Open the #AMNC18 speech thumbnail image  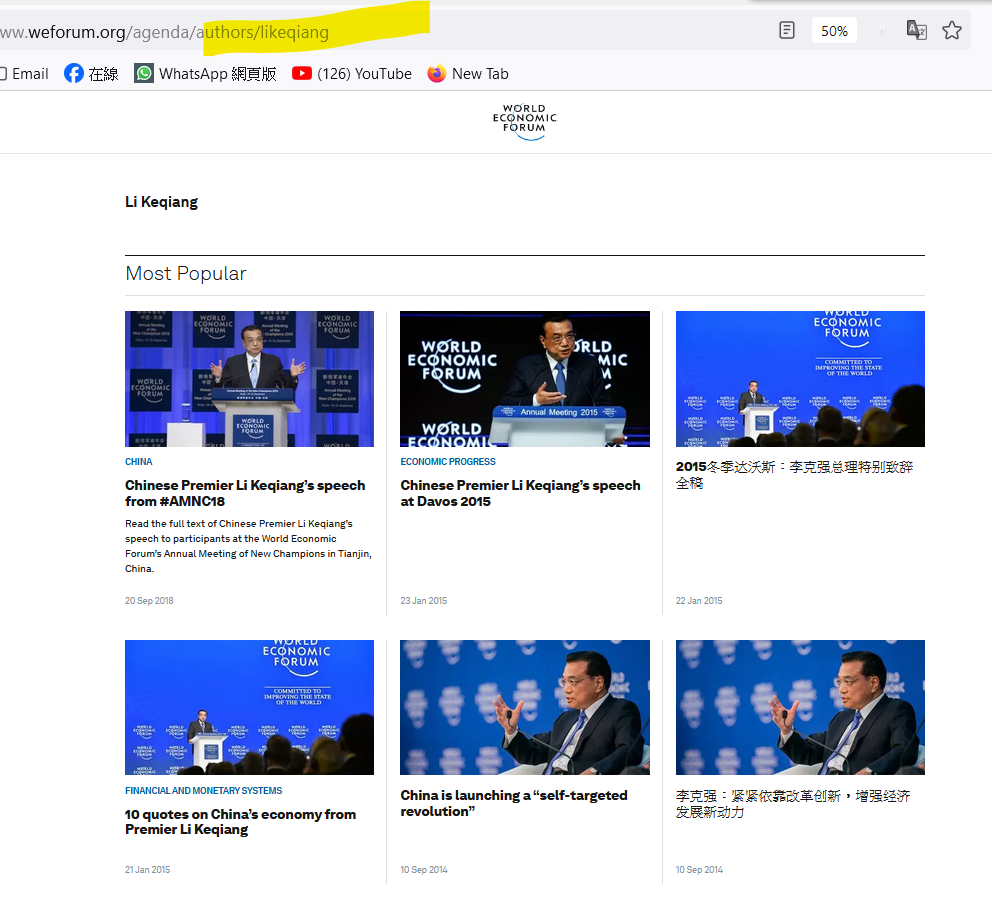coord(249,379)
